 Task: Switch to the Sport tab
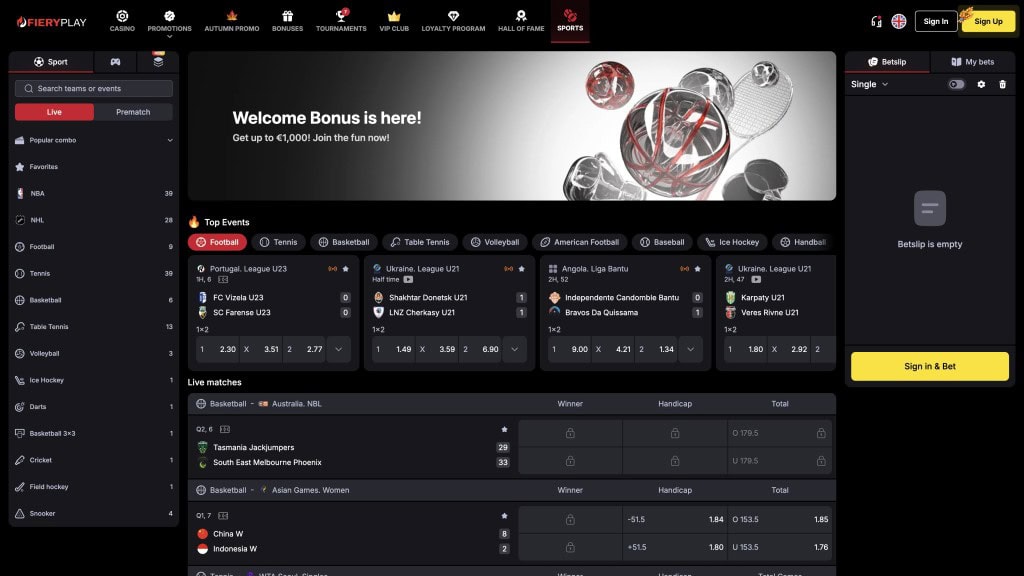click(51, 61)
